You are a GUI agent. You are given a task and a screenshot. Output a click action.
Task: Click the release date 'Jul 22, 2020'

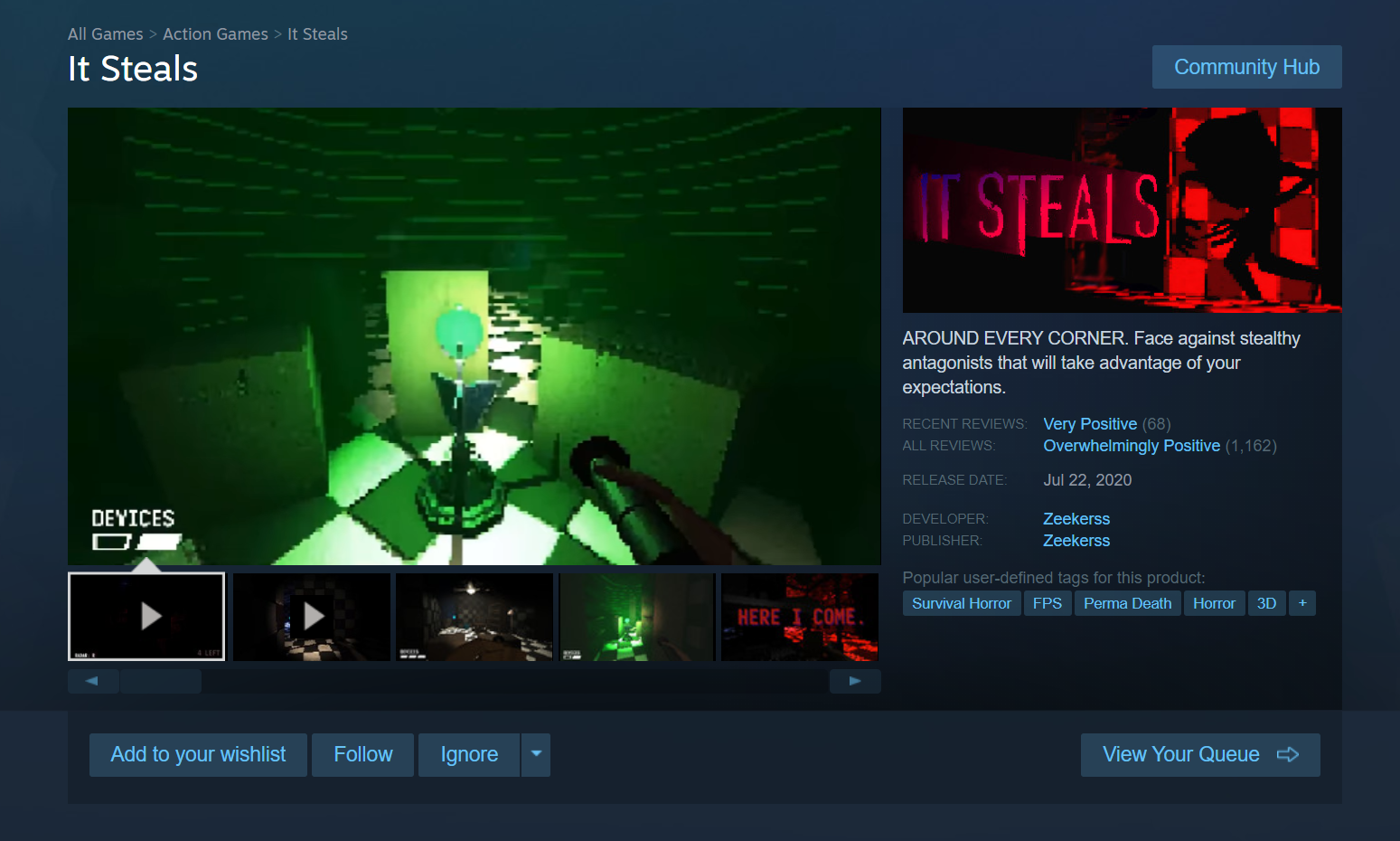[x=1087, y=480]
